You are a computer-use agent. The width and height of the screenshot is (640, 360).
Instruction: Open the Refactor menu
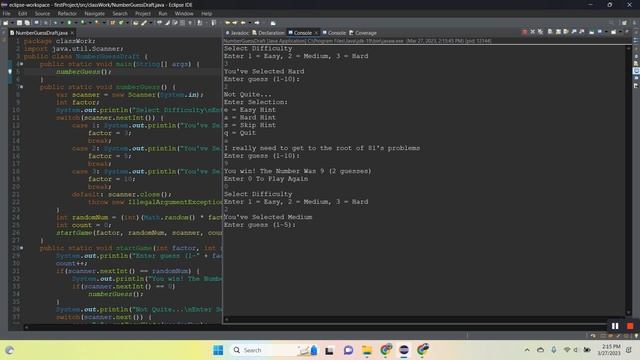click(x=67, y=13)
